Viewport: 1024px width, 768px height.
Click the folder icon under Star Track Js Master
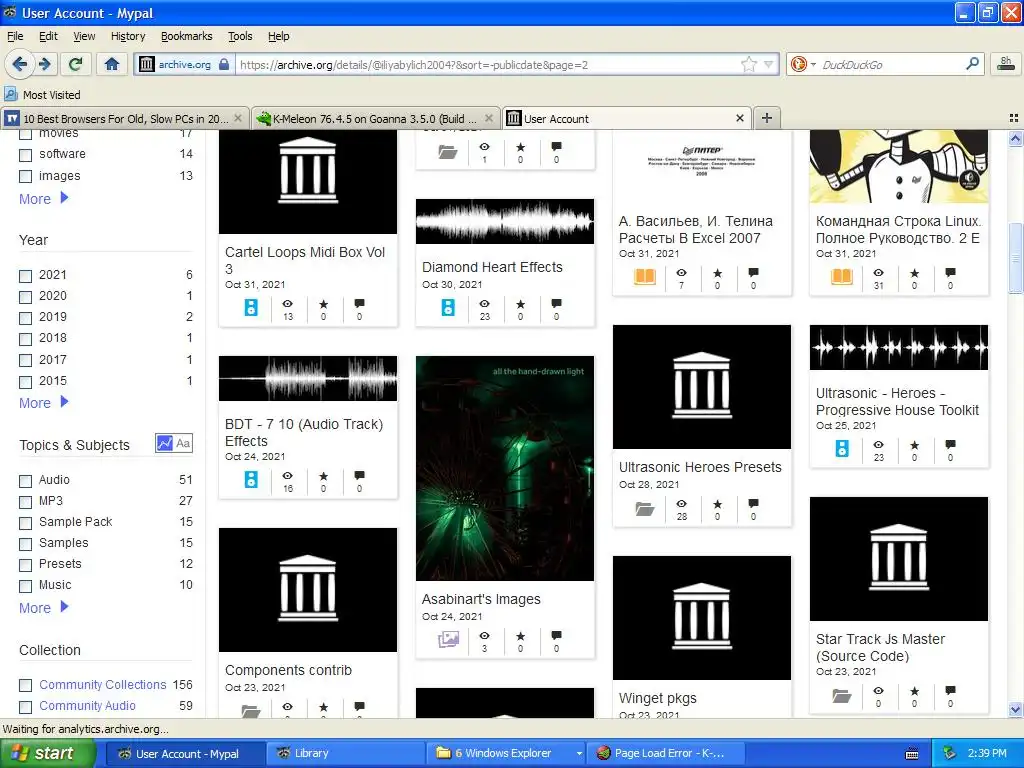point(842,696)
